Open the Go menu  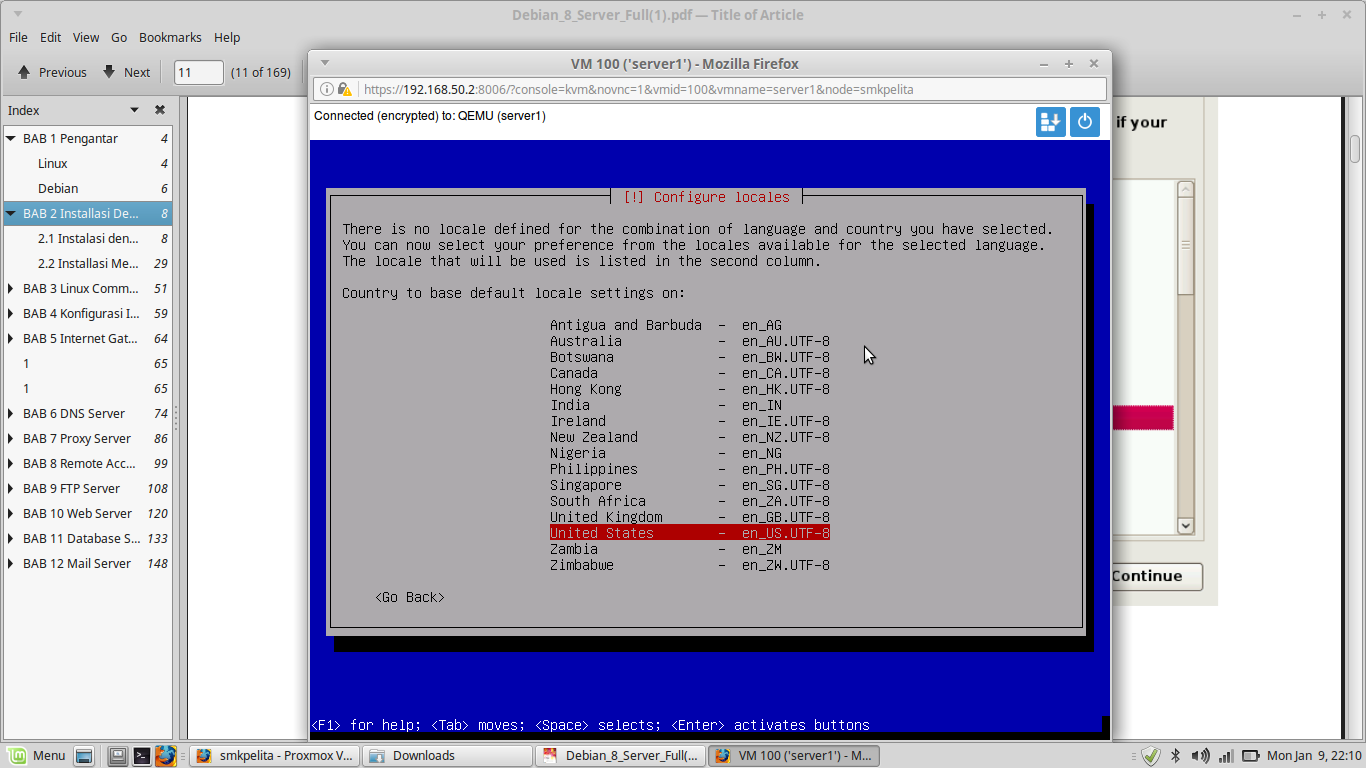point(119,37)
